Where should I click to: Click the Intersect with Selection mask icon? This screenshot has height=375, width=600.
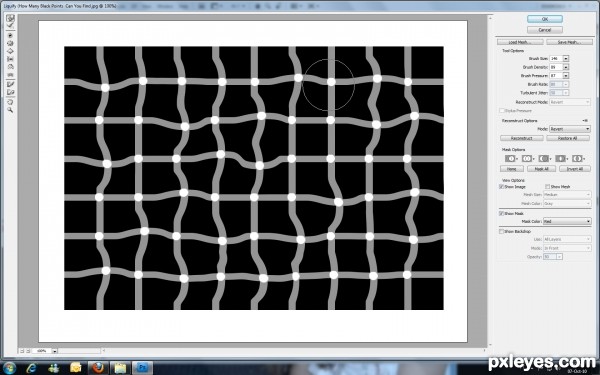[x=561, y=158]
